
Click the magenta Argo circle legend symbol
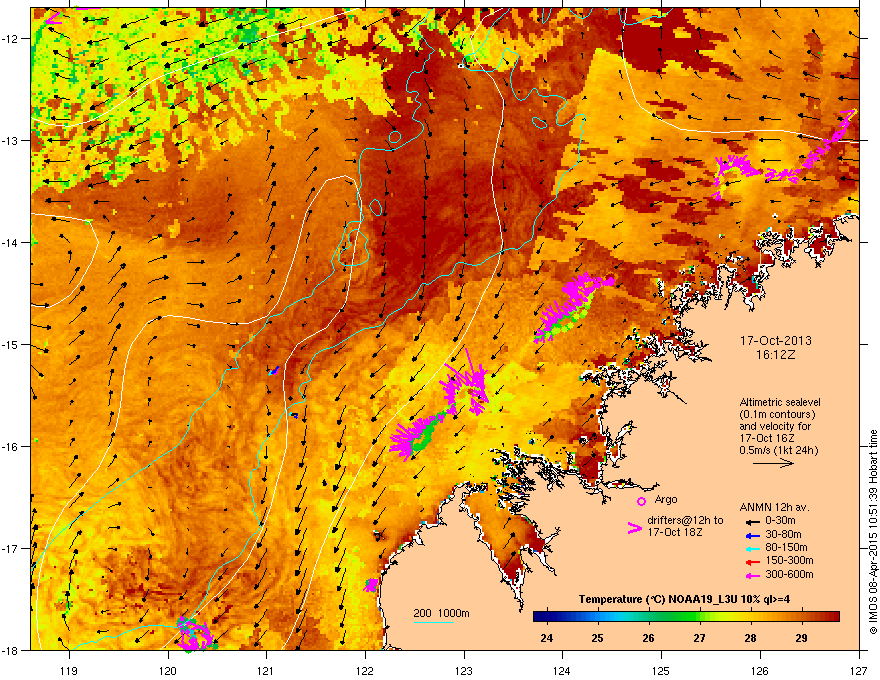[641, 501]
